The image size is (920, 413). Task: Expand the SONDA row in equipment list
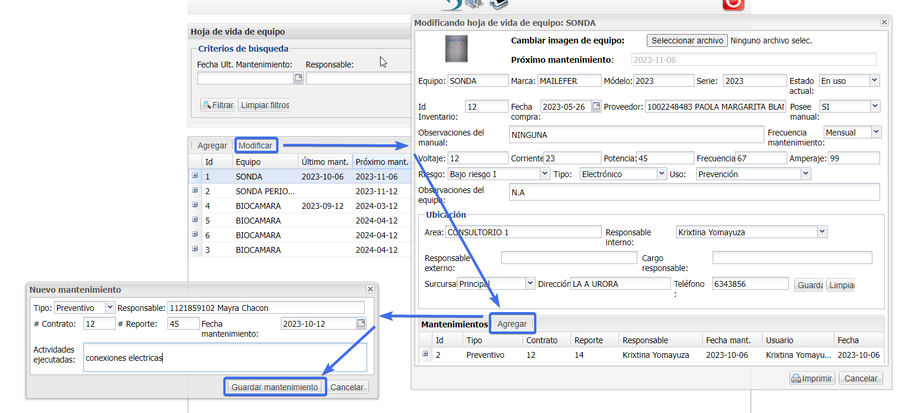tap(195, 176)
